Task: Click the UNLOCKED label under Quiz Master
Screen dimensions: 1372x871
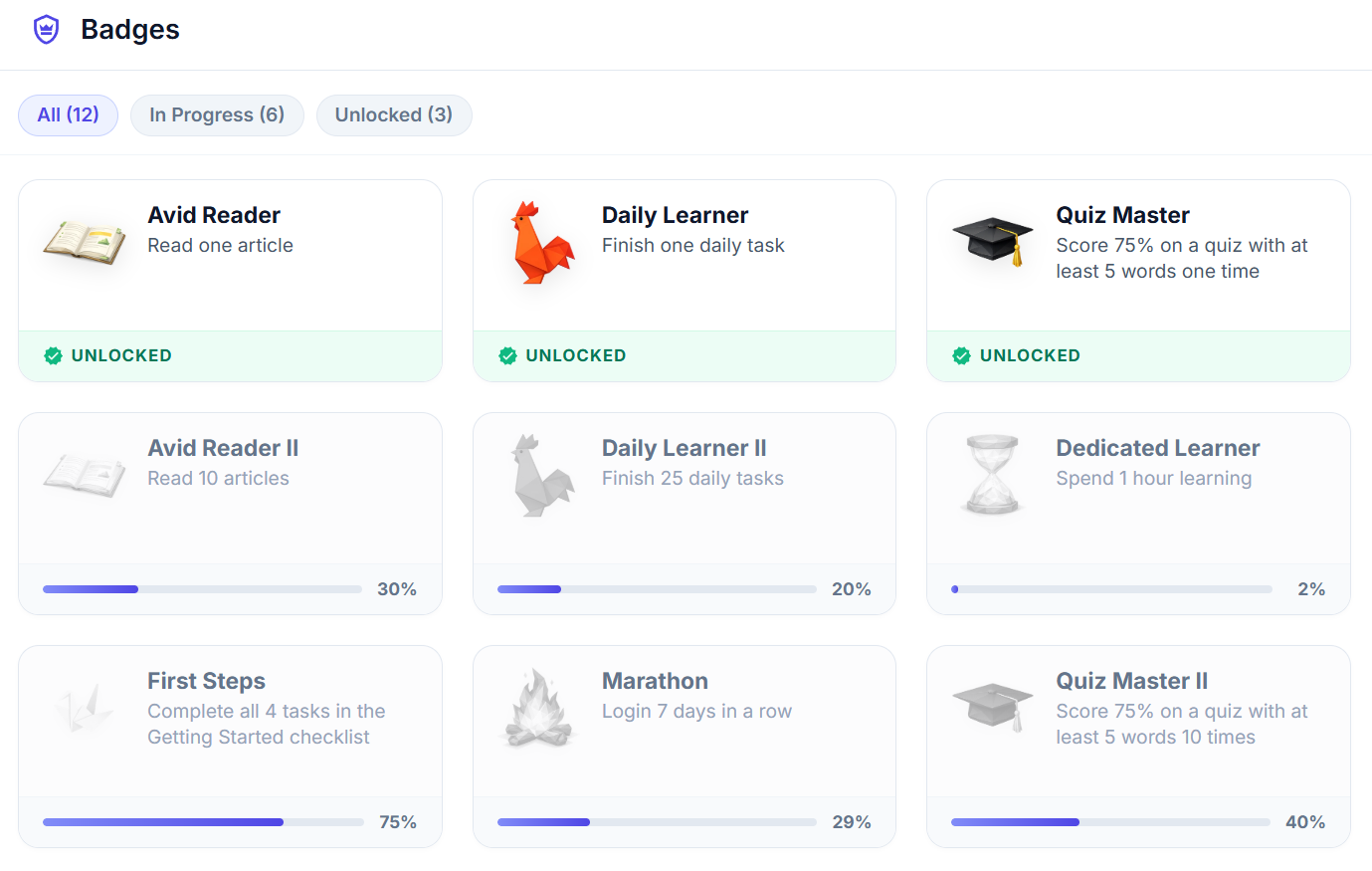Action: point(1030,355)
